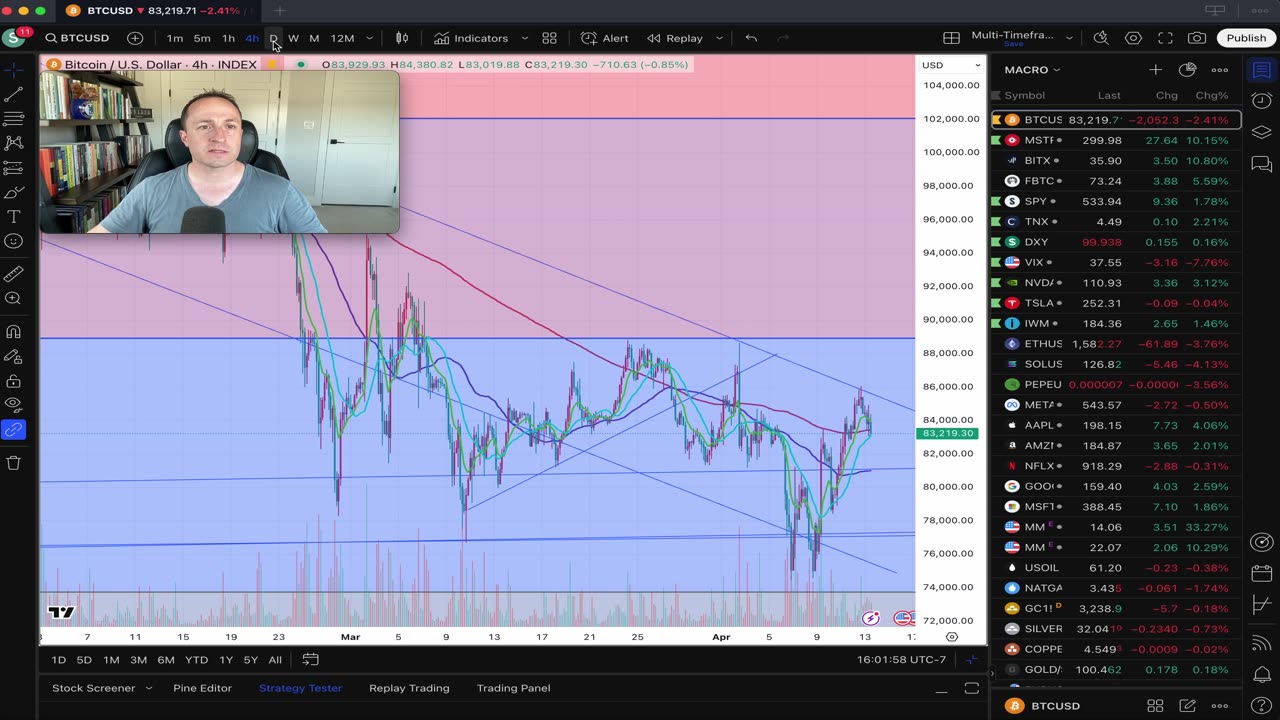Image resolution: width=1280 pixels, height=720 pixels.
Task: Open the USD currency dropdown
Action: click(x=950, y=65)
